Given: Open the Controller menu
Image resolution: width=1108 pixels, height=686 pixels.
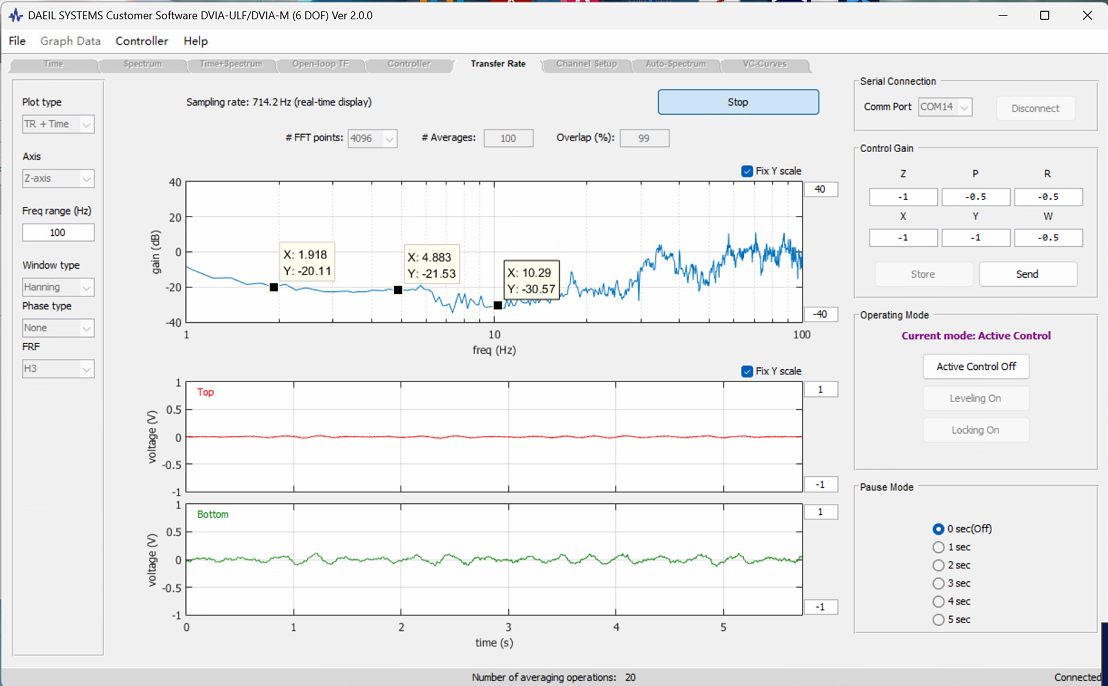Looking at the screenshot, I should coord(142,41).
